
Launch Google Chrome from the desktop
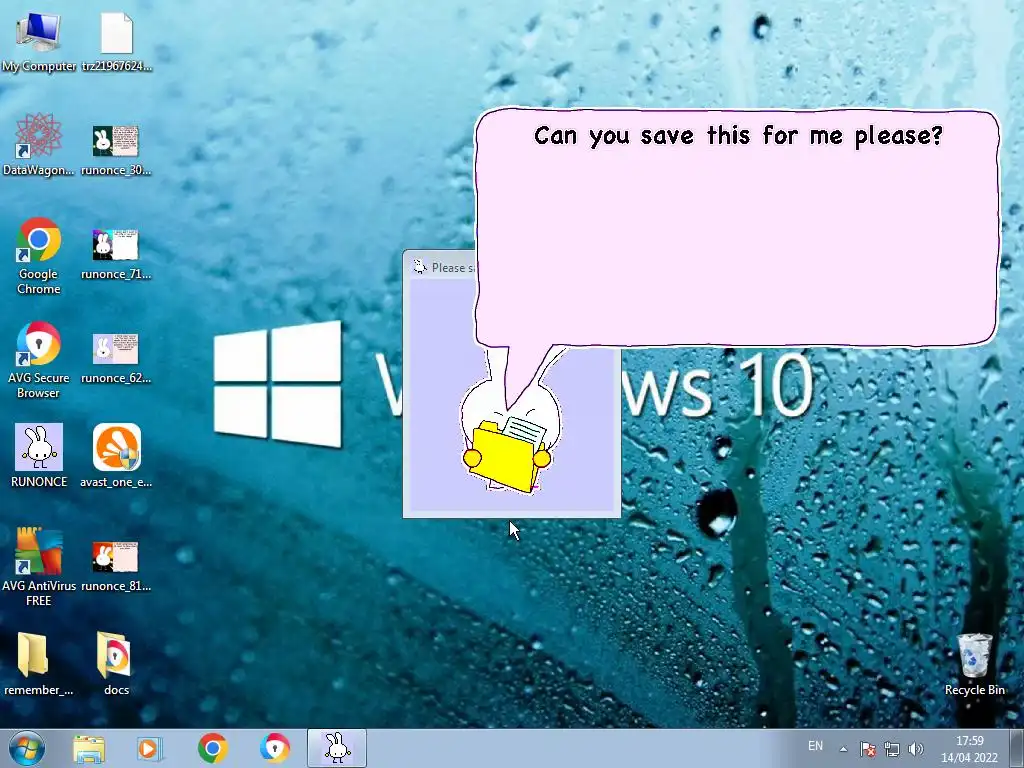pos(39,256)
